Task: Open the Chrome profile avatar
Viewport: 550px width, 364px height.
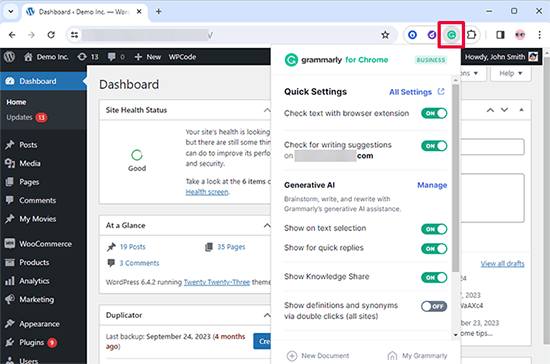Action: [520, 35]
